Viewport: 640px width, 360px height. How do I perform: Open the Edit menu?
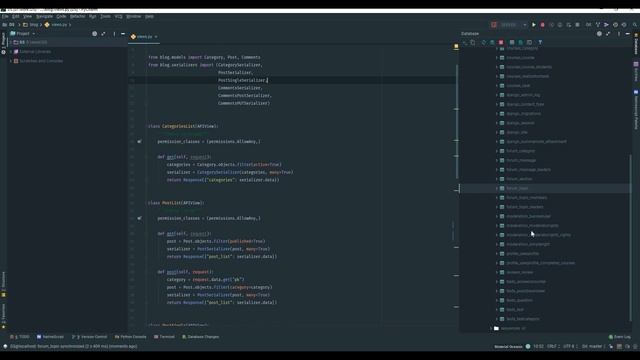click(x=16, y=17)
